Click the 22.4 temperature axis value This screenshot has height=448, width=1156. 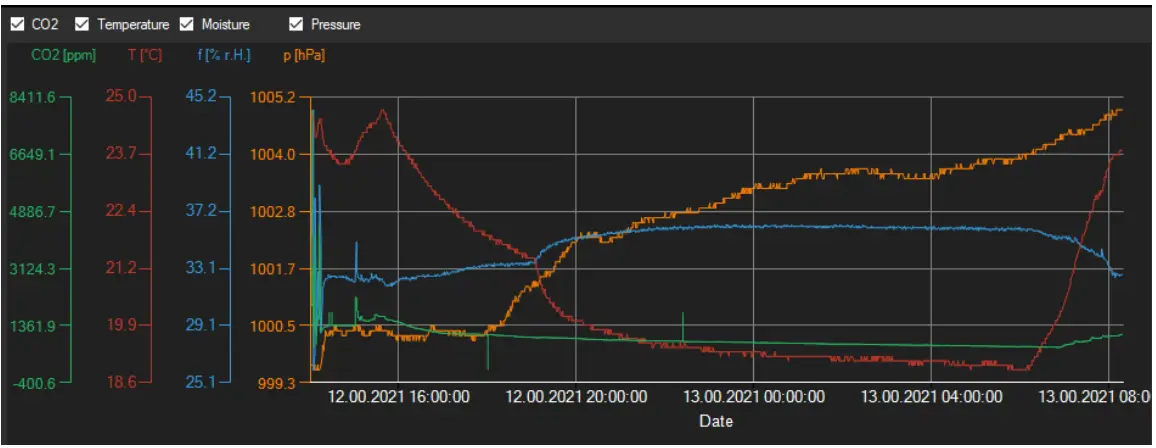click(119, 211)
